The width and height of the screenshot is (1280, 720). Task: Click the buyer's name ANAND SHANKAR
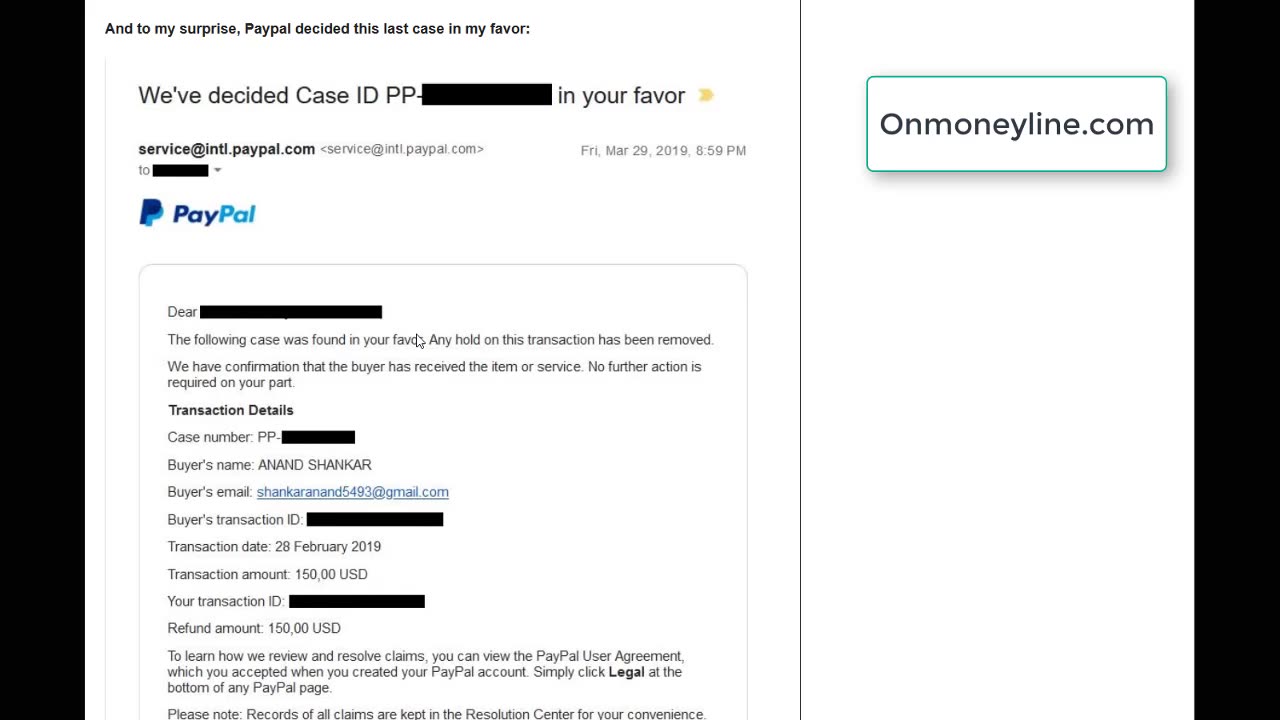coord(314,465)
